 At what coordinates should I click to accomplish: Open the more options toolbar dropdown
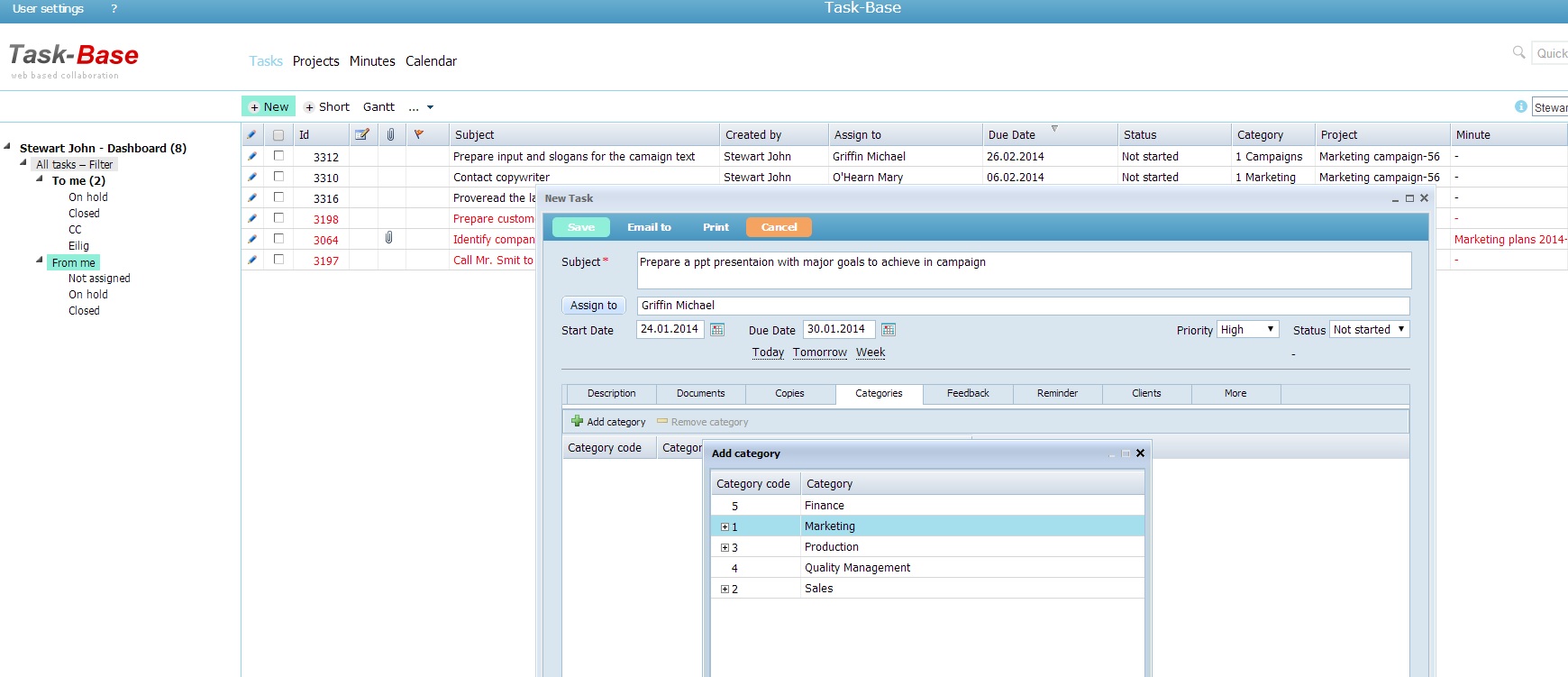pyautogui.click(x=421, y=107)
